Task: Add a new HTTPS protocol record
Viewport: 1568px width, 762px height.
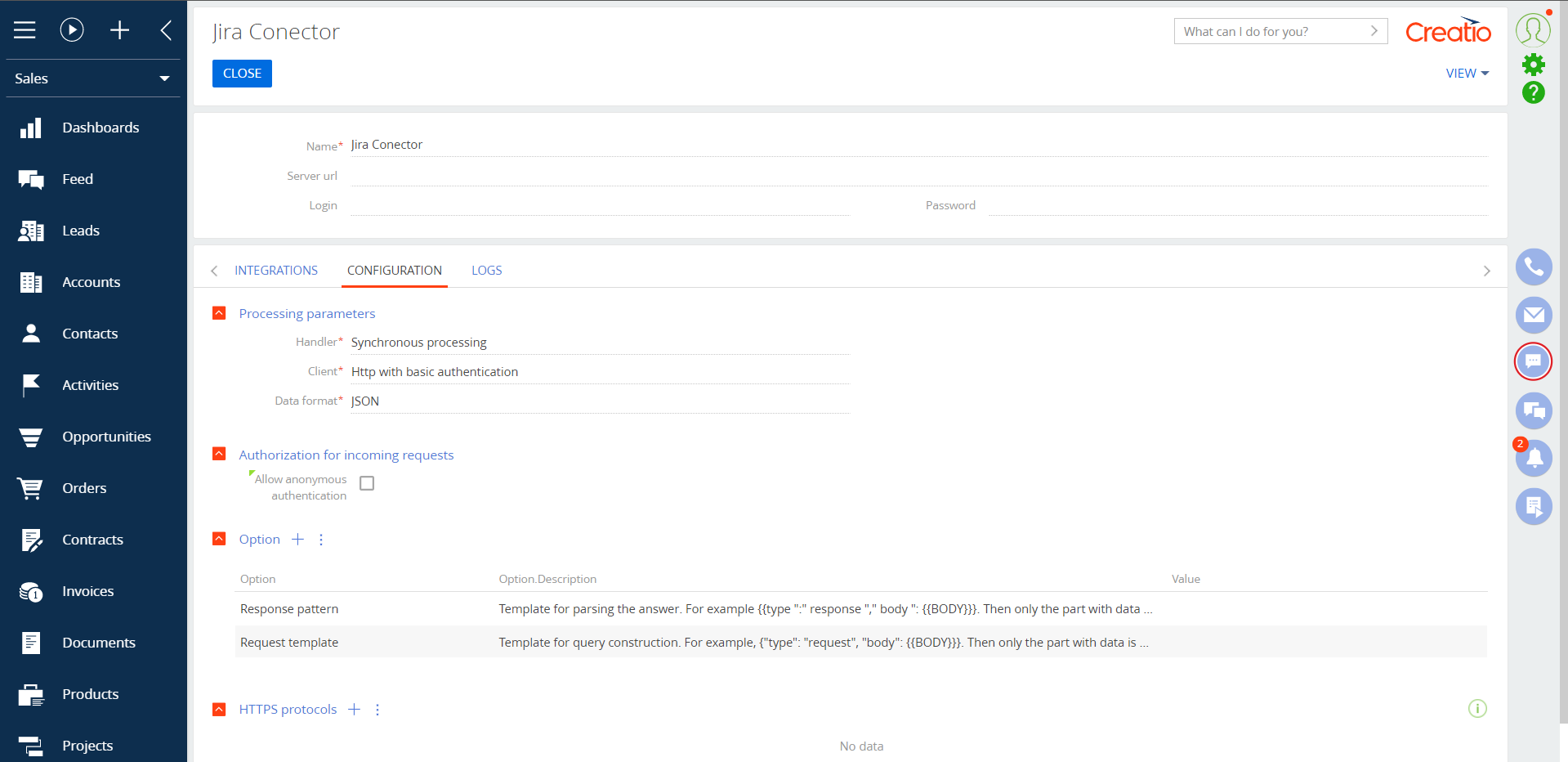Action: point(355,710)
